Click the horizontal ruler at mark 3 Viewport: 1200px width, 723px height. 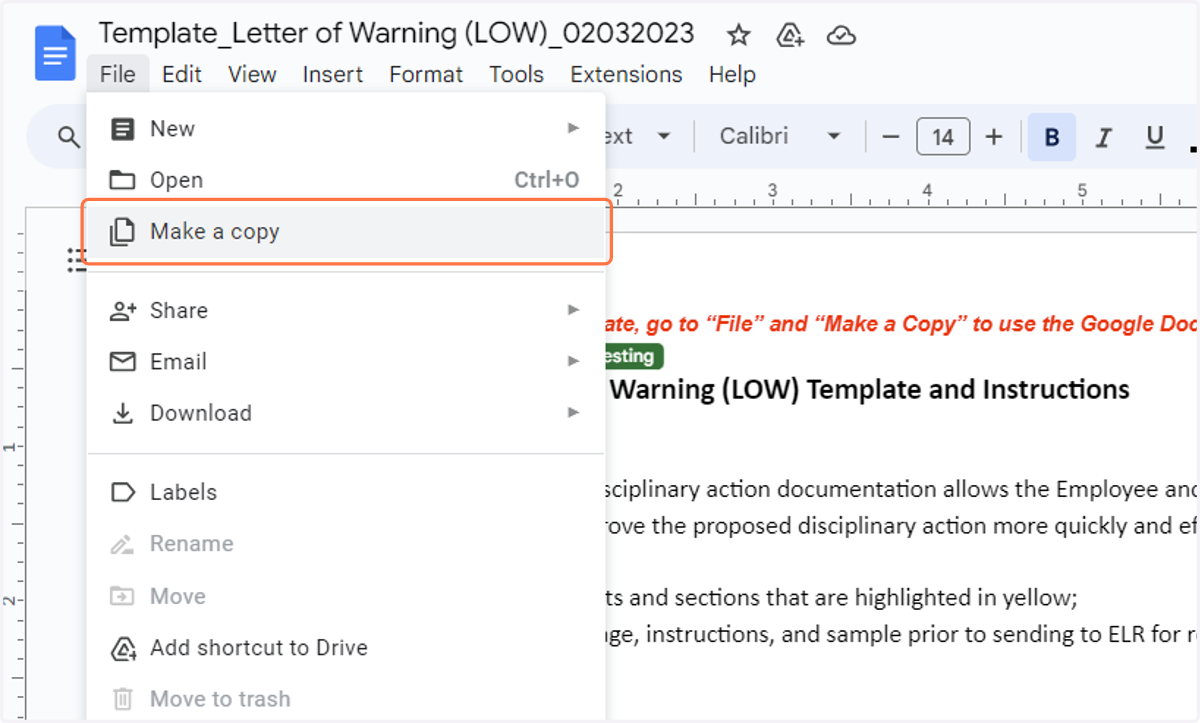(x=772, y=190)
